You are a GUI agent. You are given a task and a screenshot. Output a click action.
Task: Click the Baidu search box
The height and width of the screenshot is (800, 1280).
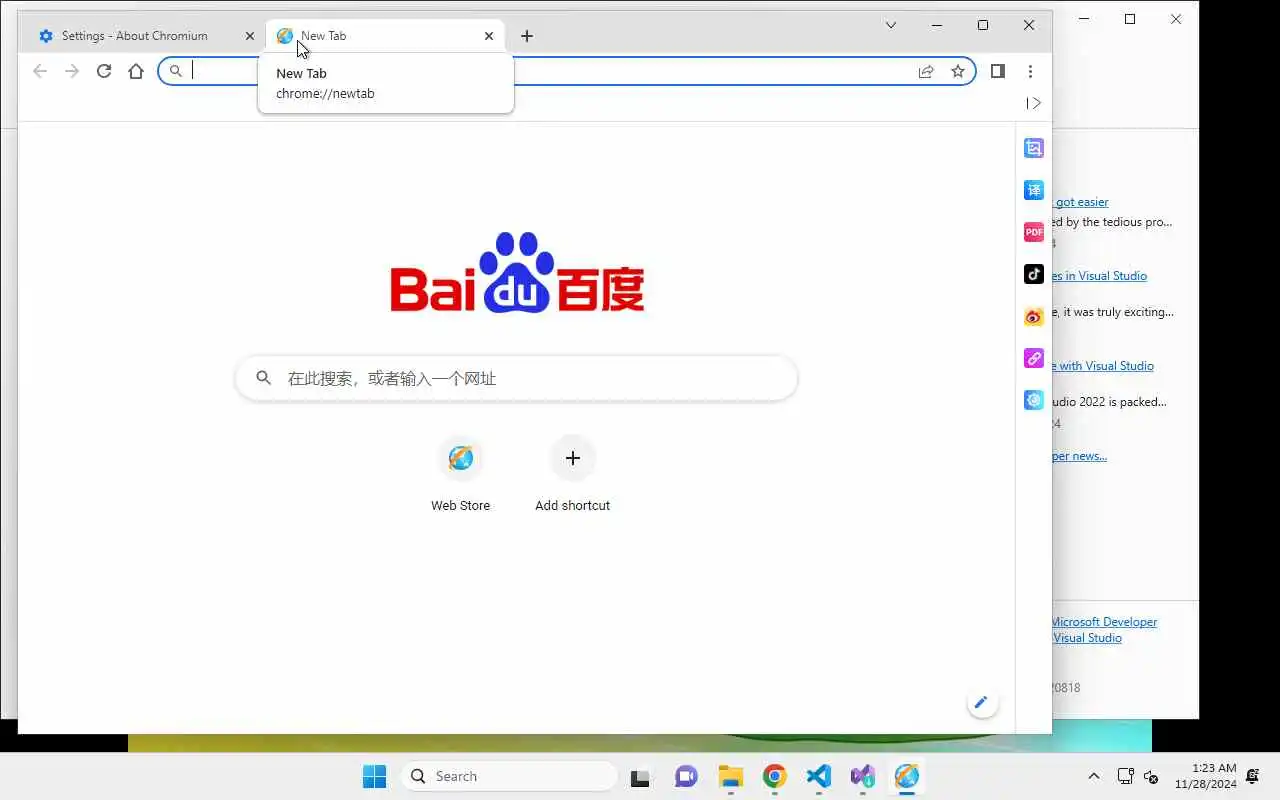click(517, 379)
